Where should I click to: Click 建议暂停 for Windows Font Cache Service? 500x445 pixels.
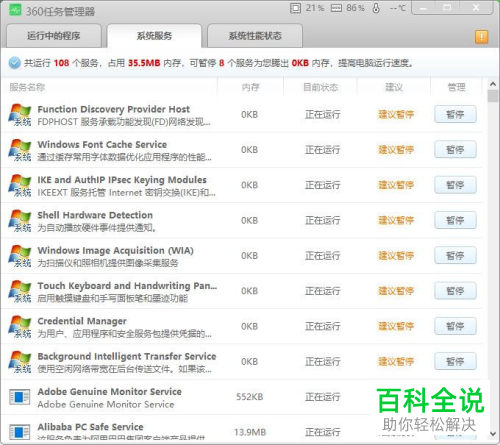[396, 150]
